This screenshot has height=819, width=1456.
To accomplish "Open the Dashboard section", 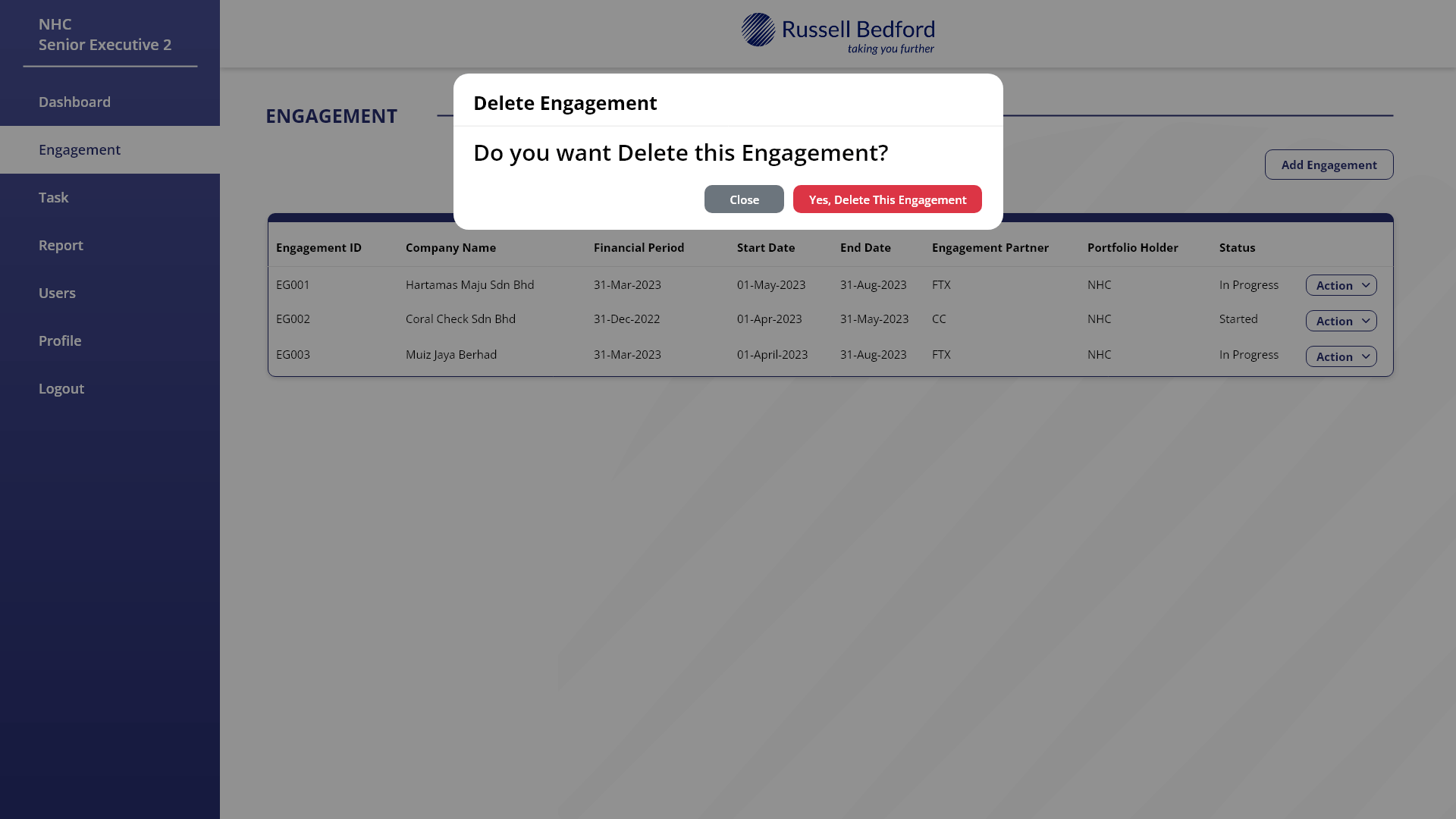I will click(74, 102).
